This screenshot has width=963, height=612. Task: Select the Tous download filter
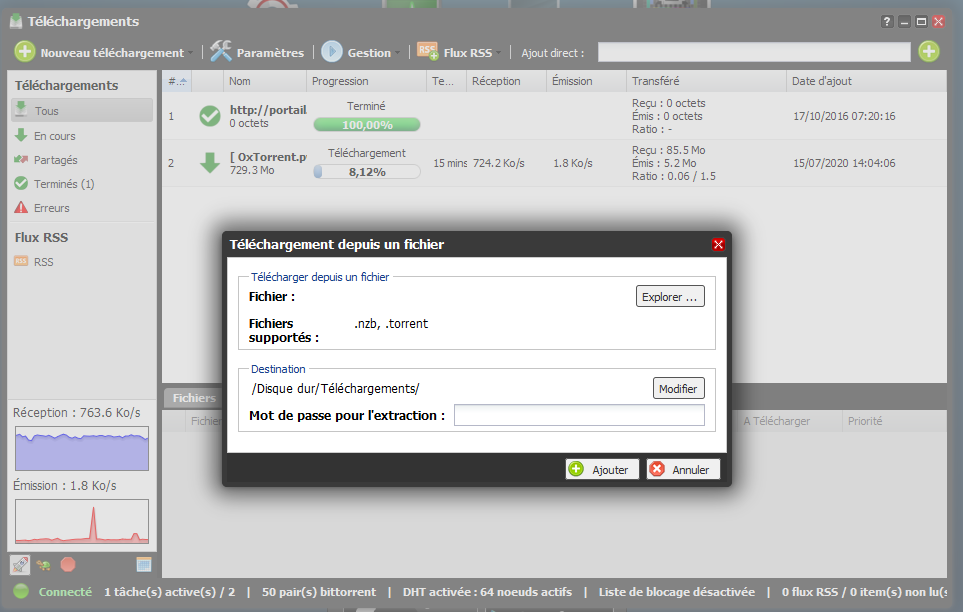pyautogui.click(x=82, y=111)
